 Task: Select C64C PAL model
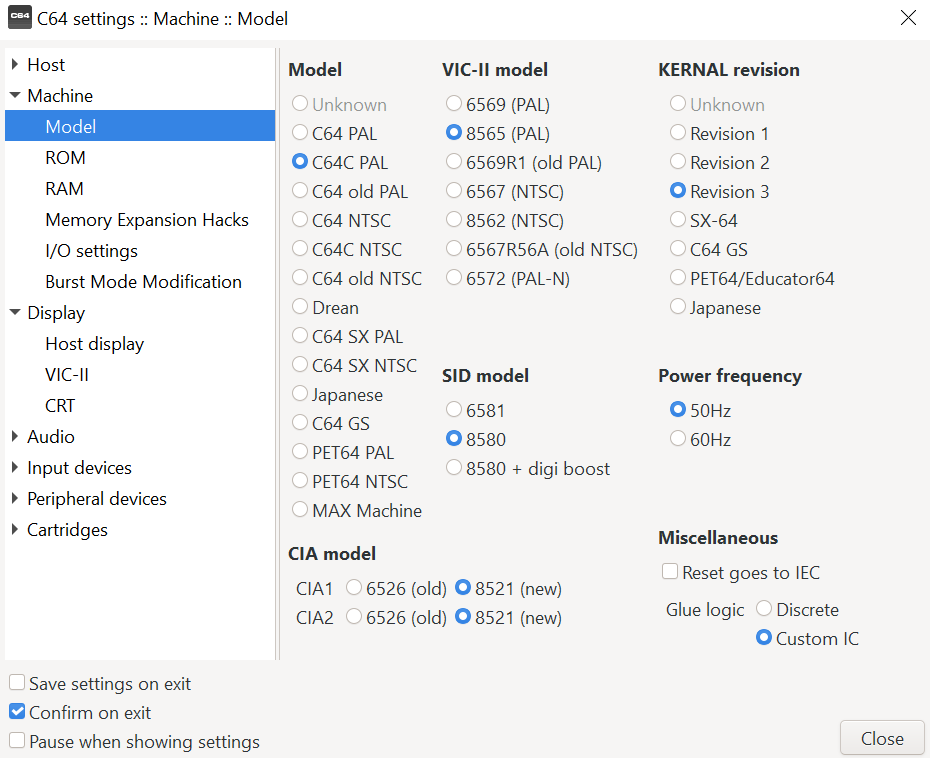pos(340,162)
